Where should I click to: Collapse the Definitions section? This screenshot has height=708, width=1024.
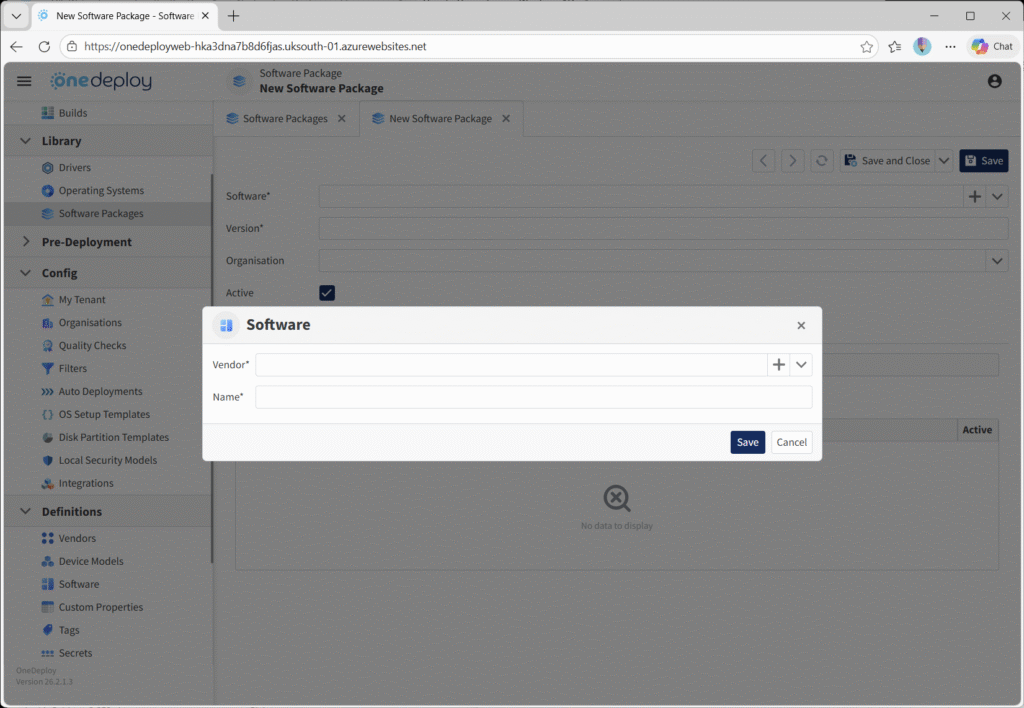point(25,511)
